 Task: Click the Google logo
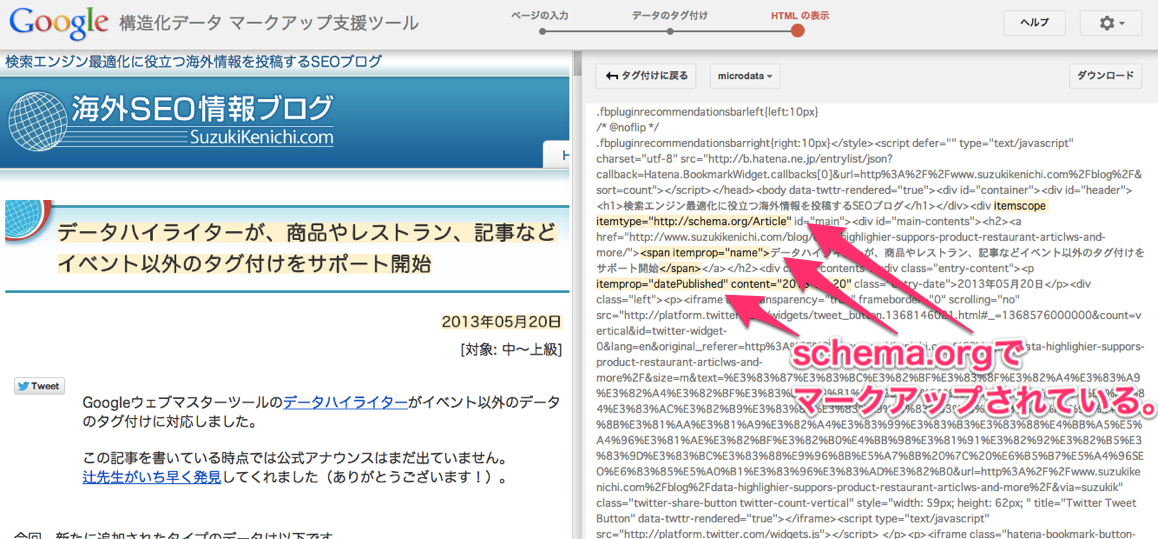pyautogui.click(x=59, y=23)
